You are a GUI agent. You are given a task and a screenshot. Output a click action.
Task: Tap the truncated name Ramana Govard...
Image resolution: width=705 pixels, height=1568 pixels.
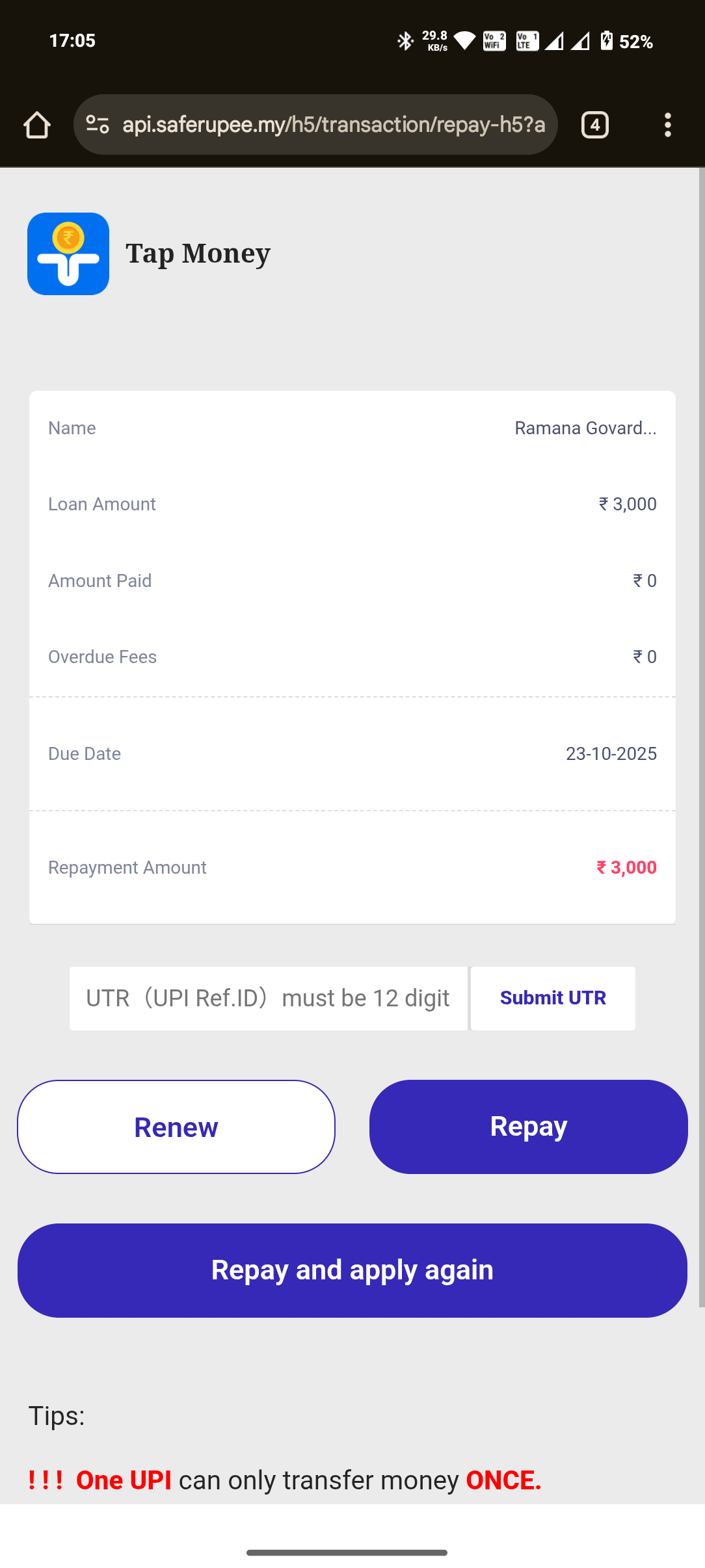coord(585,428)
